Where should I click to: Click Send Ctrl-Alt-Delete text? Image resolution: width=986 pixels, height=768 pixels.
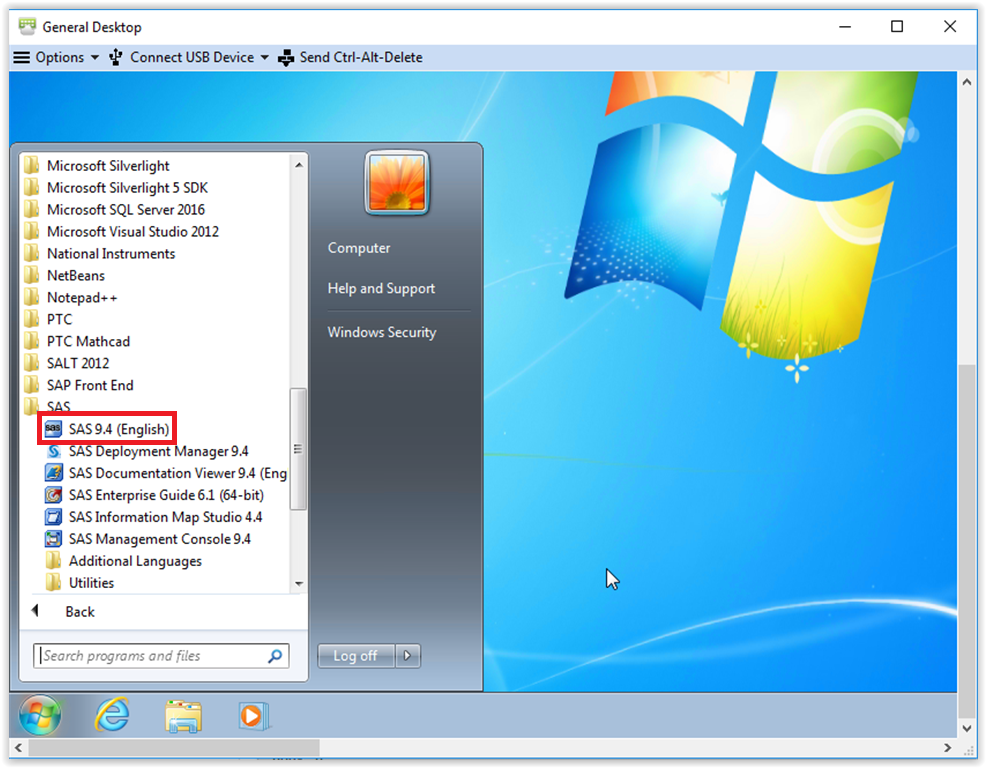click(361, 57)
